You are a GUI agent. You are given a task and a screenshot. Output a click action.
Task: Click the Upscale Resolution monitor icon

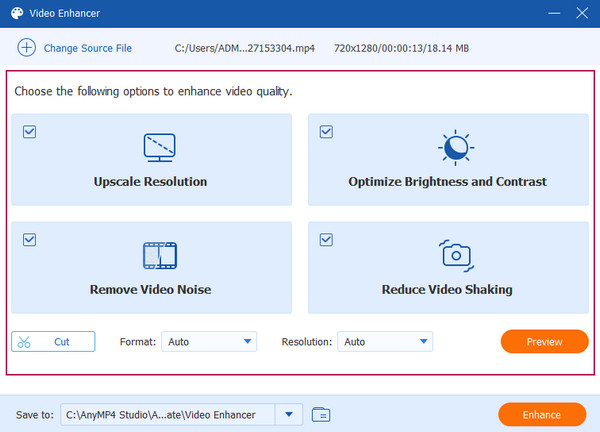(x=160, y=148)
